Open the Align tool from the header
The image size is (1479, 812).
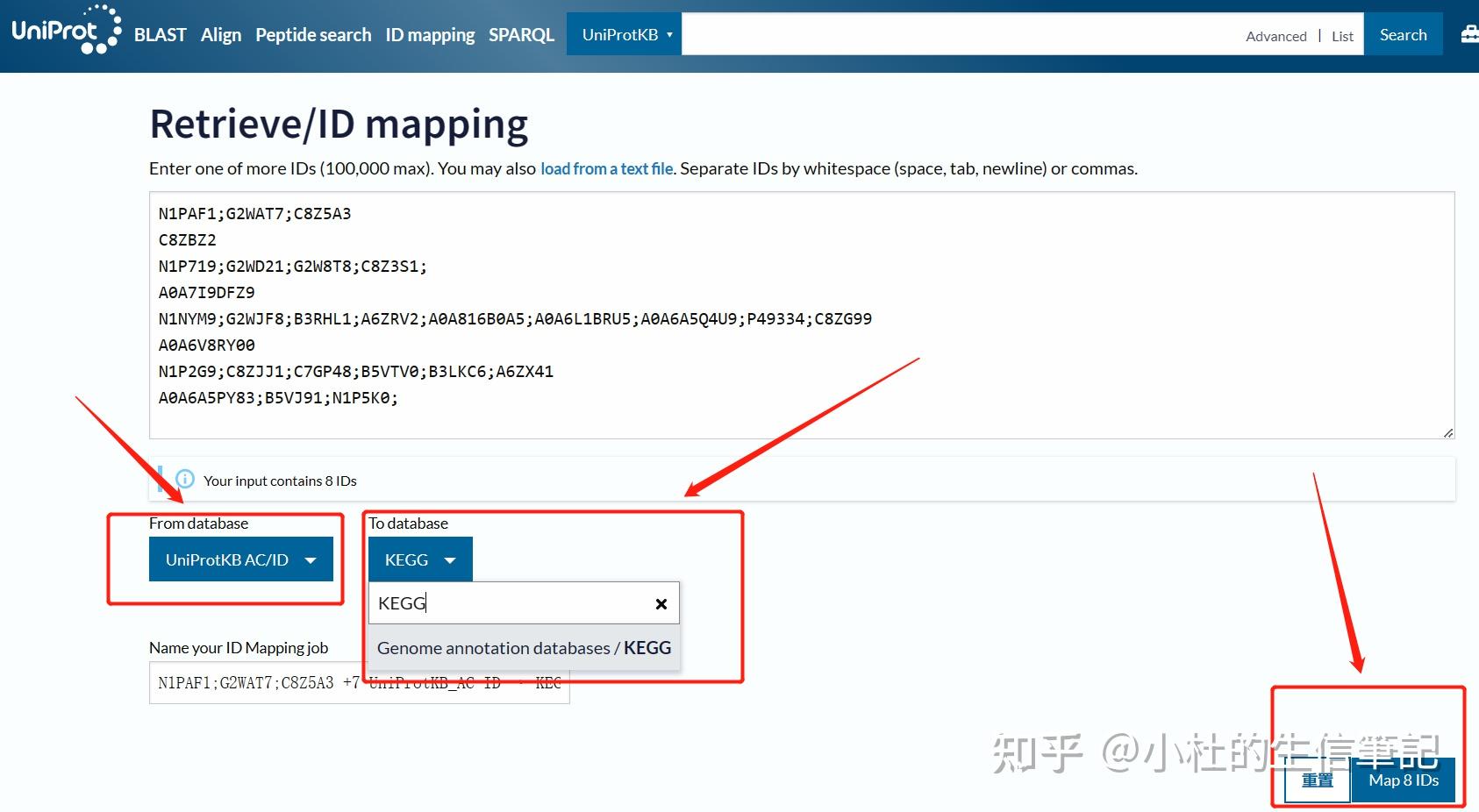[220, 34]
